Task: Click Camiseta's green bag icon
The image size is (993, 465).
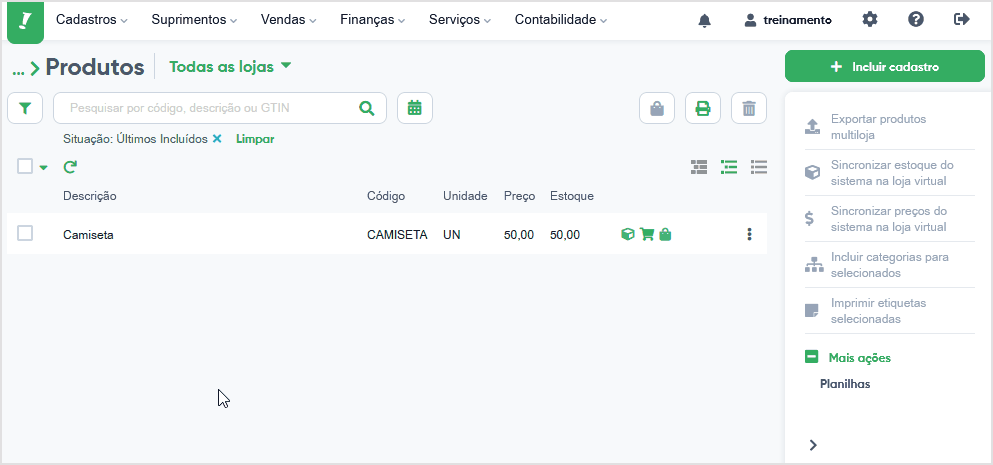Action: pyautogui.click(x=665, y=234)
